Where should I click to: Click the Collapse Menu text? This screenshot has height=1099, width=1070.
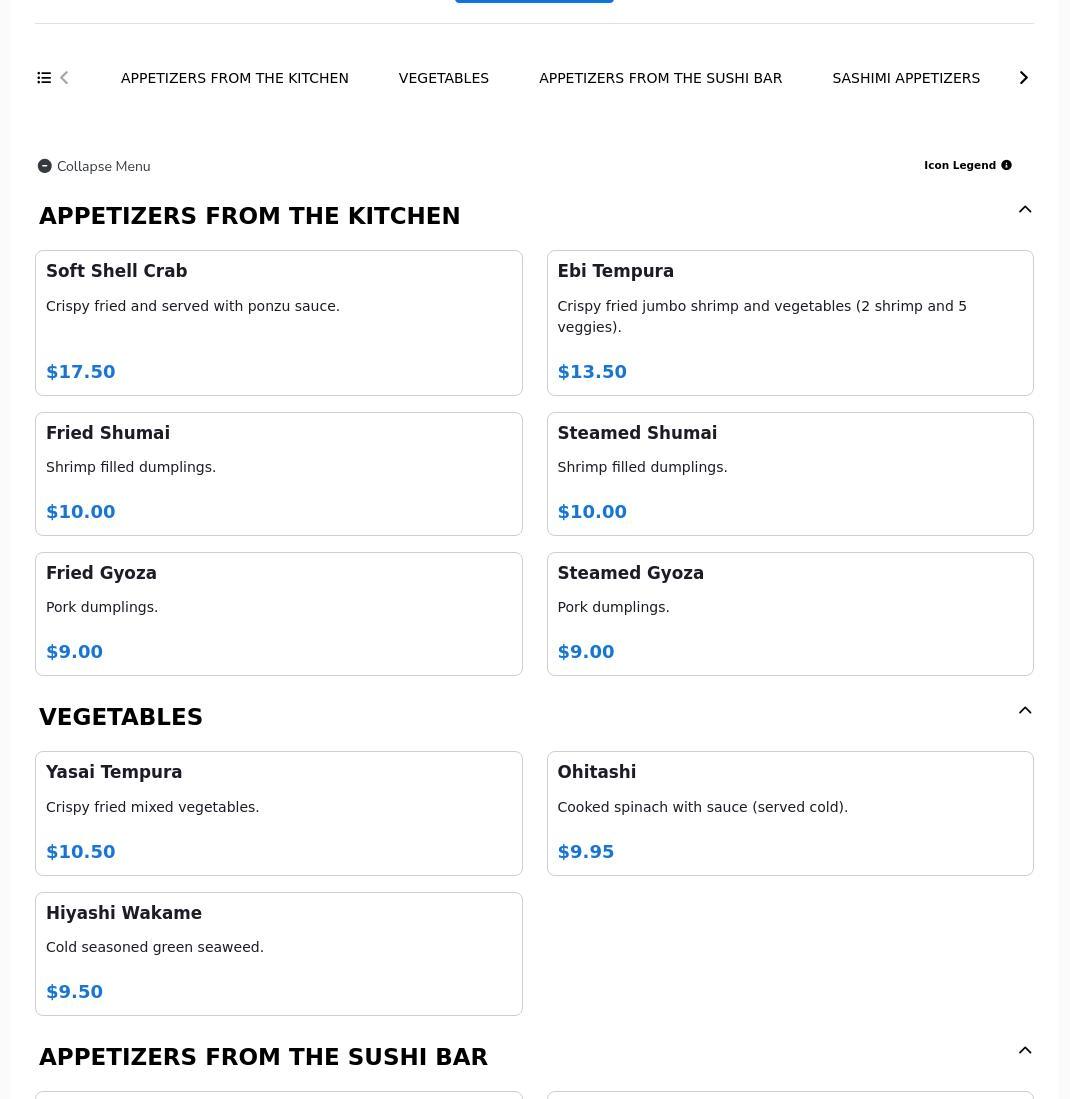[x=103, y=167]
